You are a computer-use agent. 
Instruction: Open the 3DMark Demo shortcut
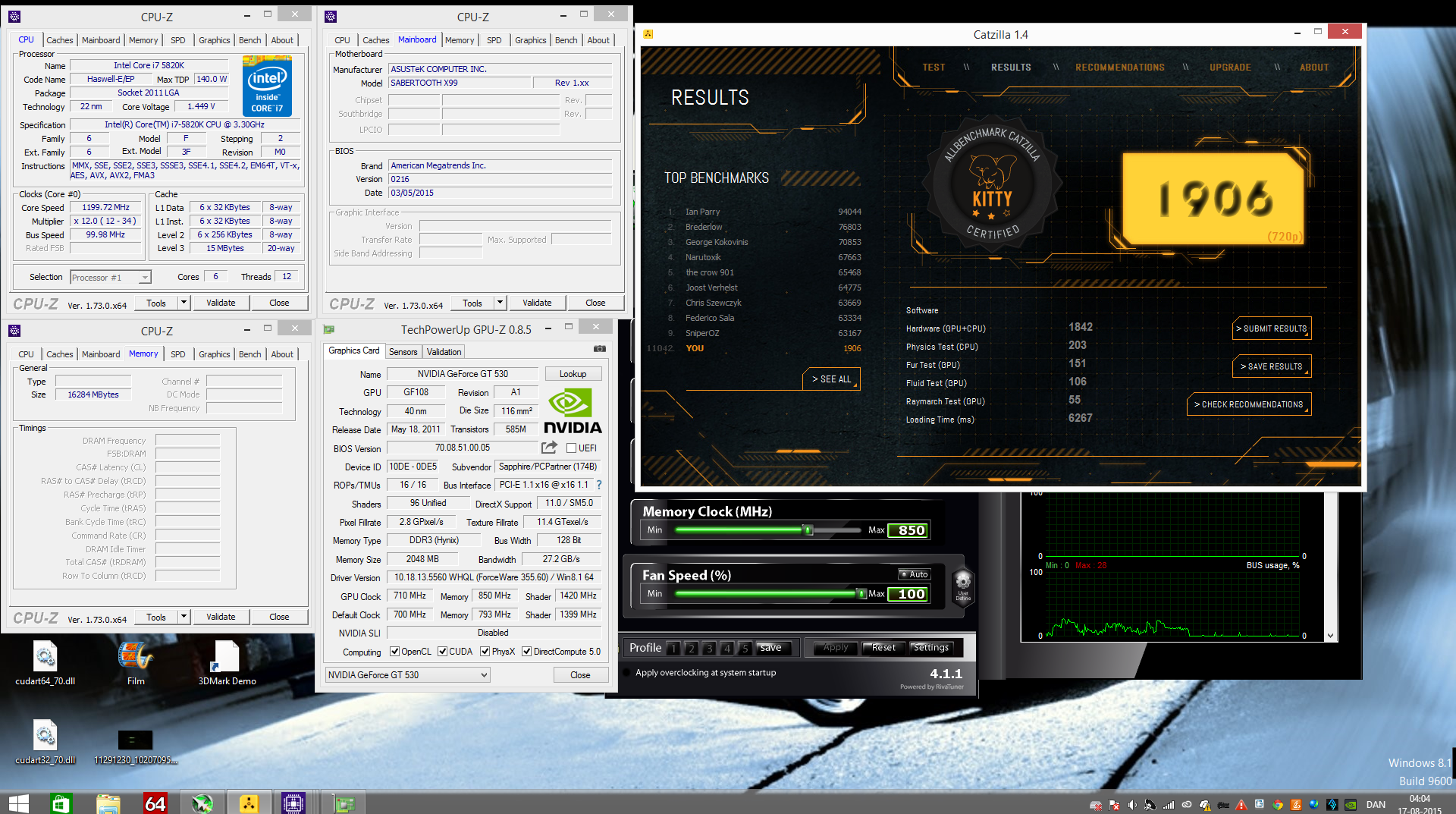[227, 663]
